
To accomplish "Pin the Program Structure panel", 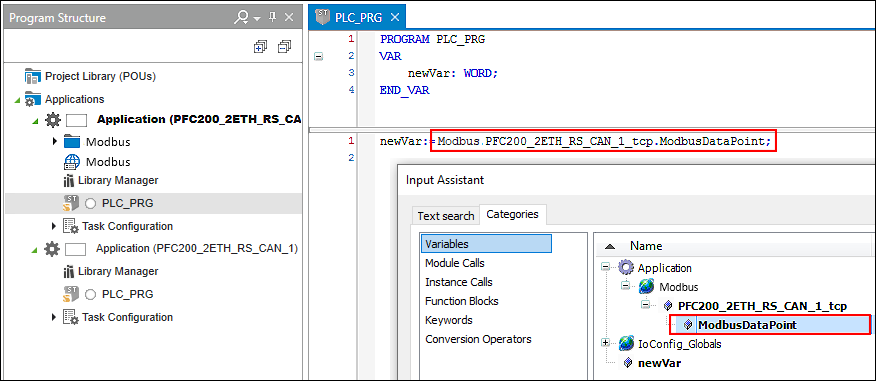I will point(273,17).
